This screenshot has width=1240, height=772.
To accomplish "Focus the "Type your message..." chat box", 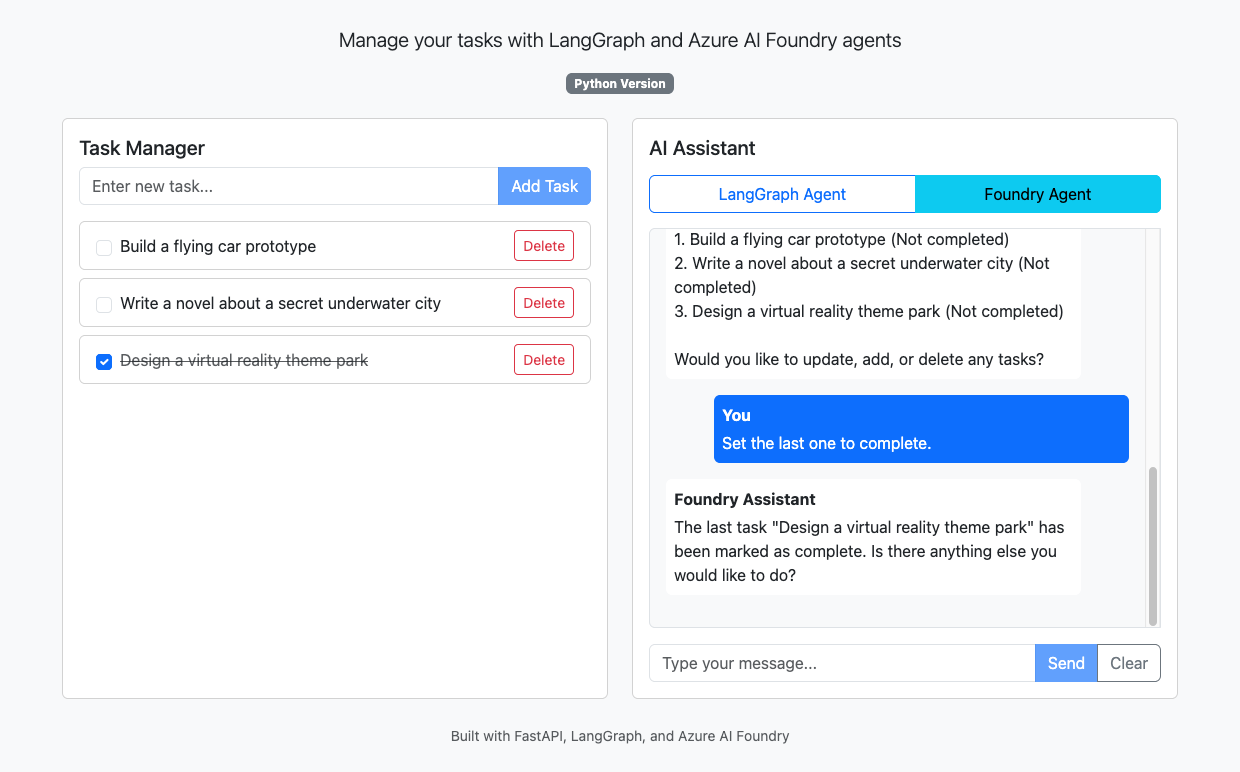I will click(x=840, y=662).
